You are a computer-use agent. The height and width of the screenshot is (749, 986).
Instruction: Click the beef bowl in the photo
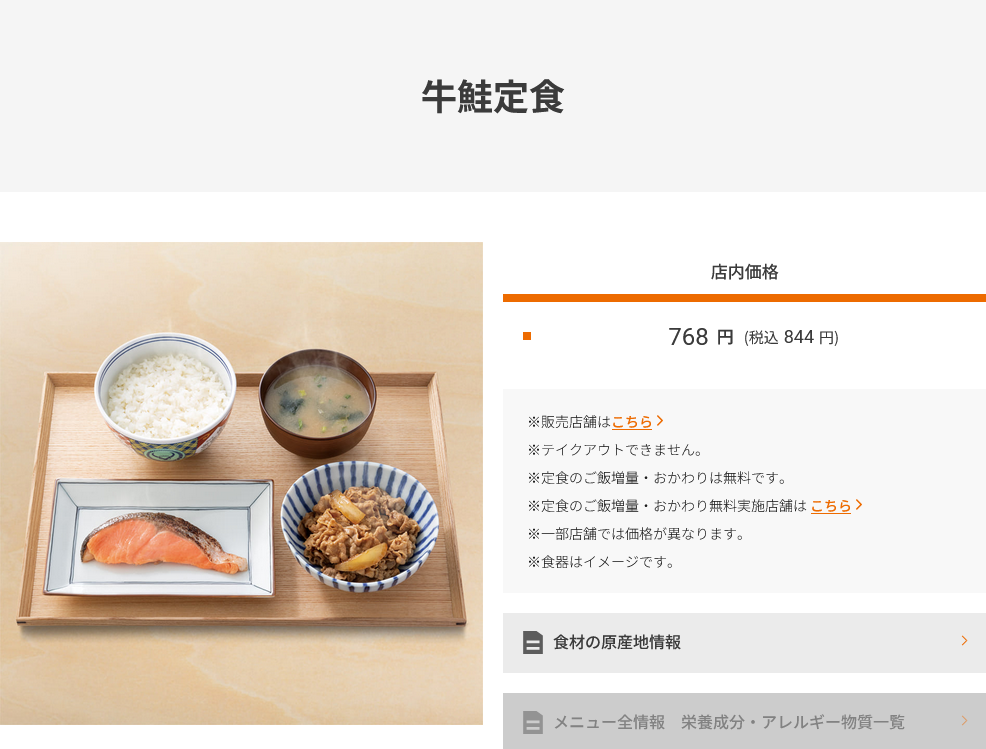[x=360, y=527]
